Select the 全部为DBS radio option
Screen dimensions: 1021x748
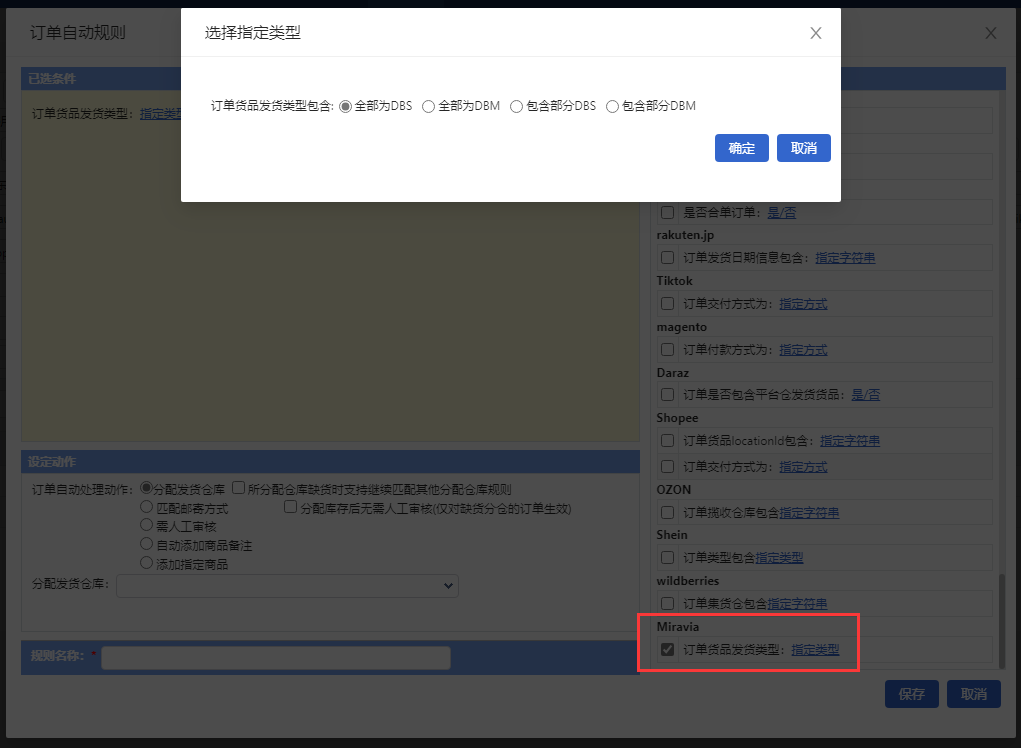[345, 106]
